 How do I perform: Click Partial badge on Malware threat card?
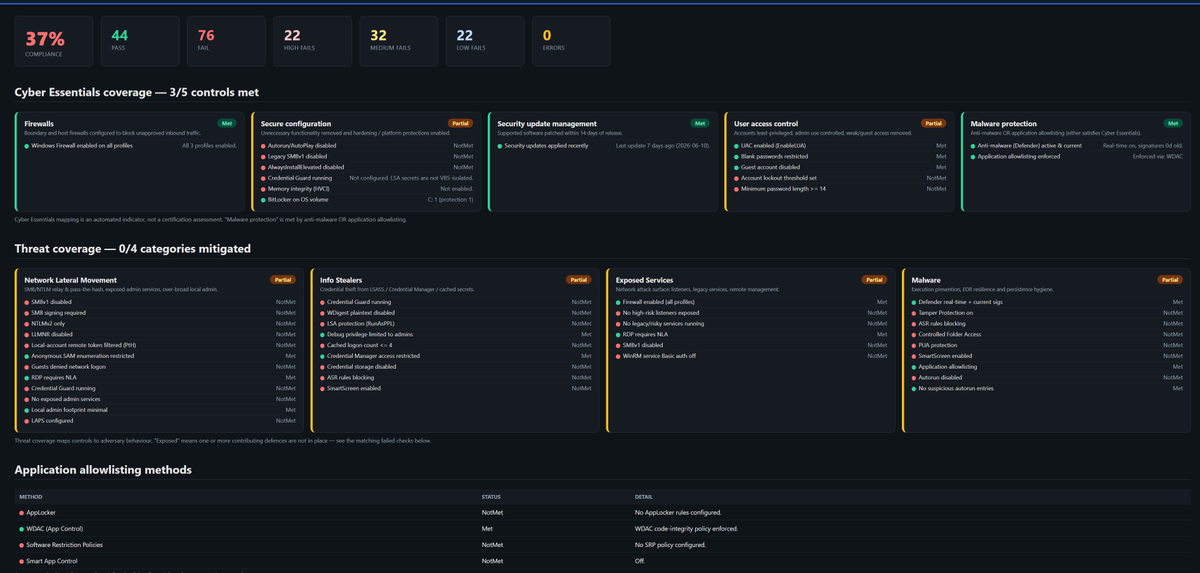coord(1170,280)
